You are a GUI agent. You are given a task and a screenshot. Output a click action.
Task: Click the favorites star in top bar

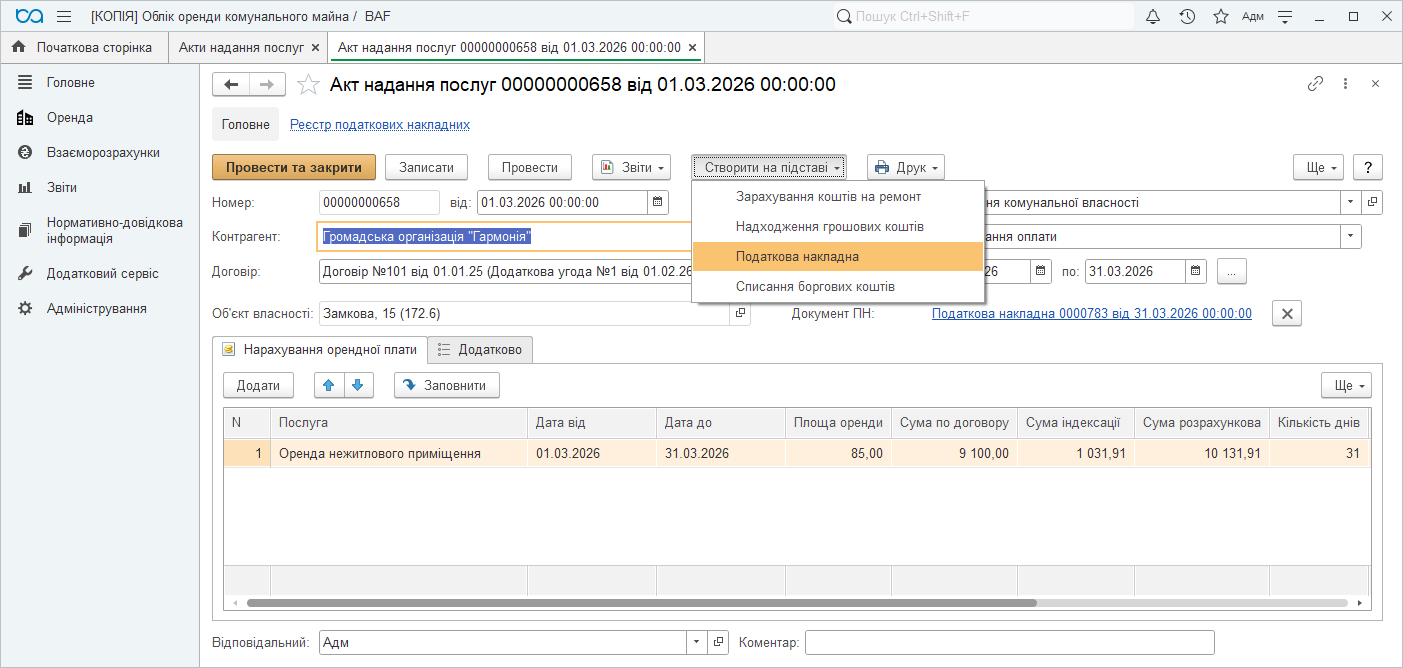point(1220,16)
